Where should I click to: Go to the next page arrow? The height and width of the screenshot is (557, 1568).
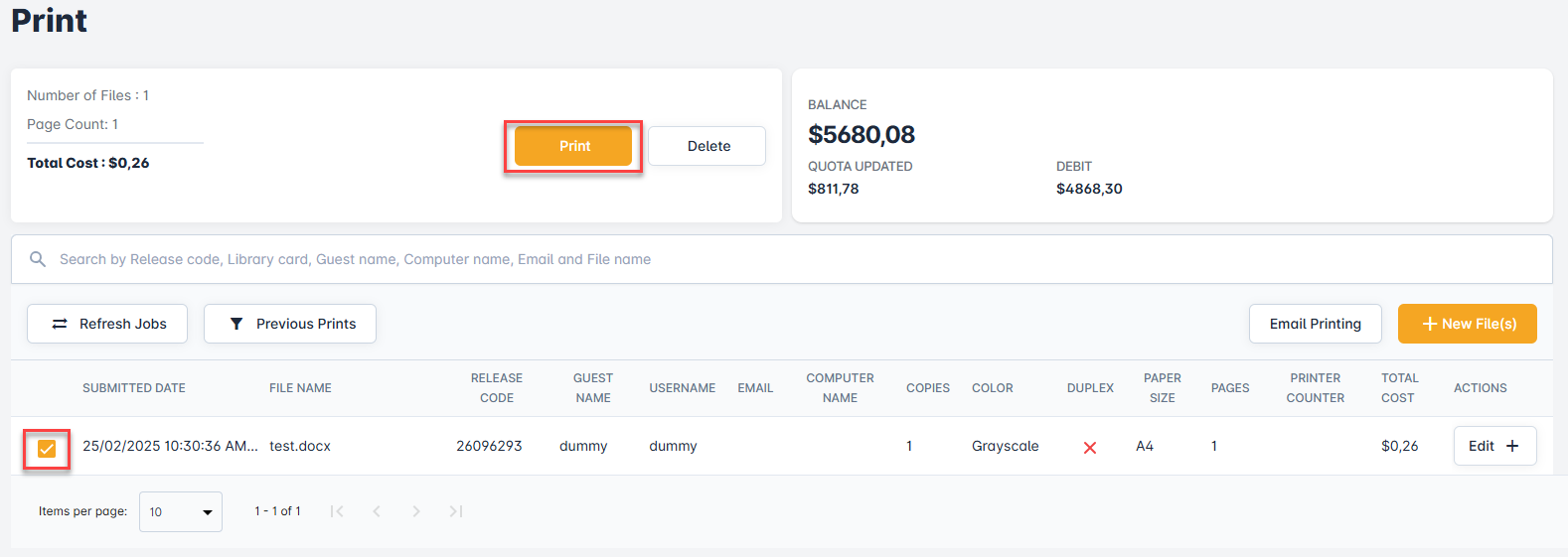[416, 511]
